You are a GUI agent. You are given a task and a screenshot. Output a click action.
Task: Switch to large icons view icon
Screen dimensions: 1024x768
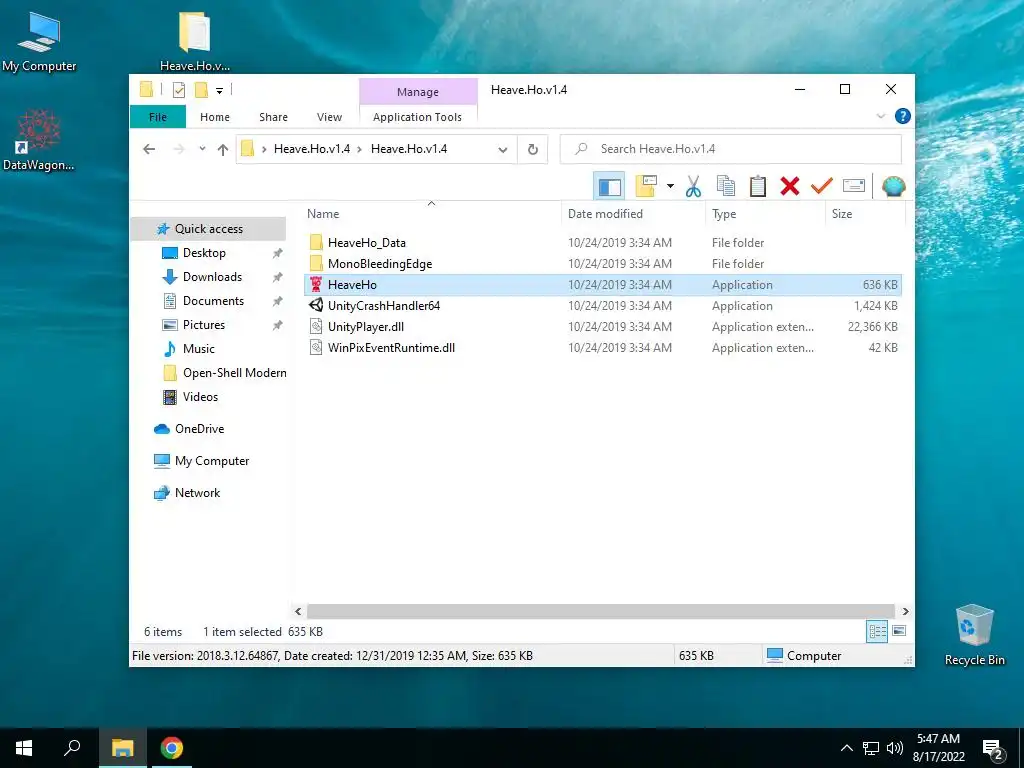click(899, 631)
